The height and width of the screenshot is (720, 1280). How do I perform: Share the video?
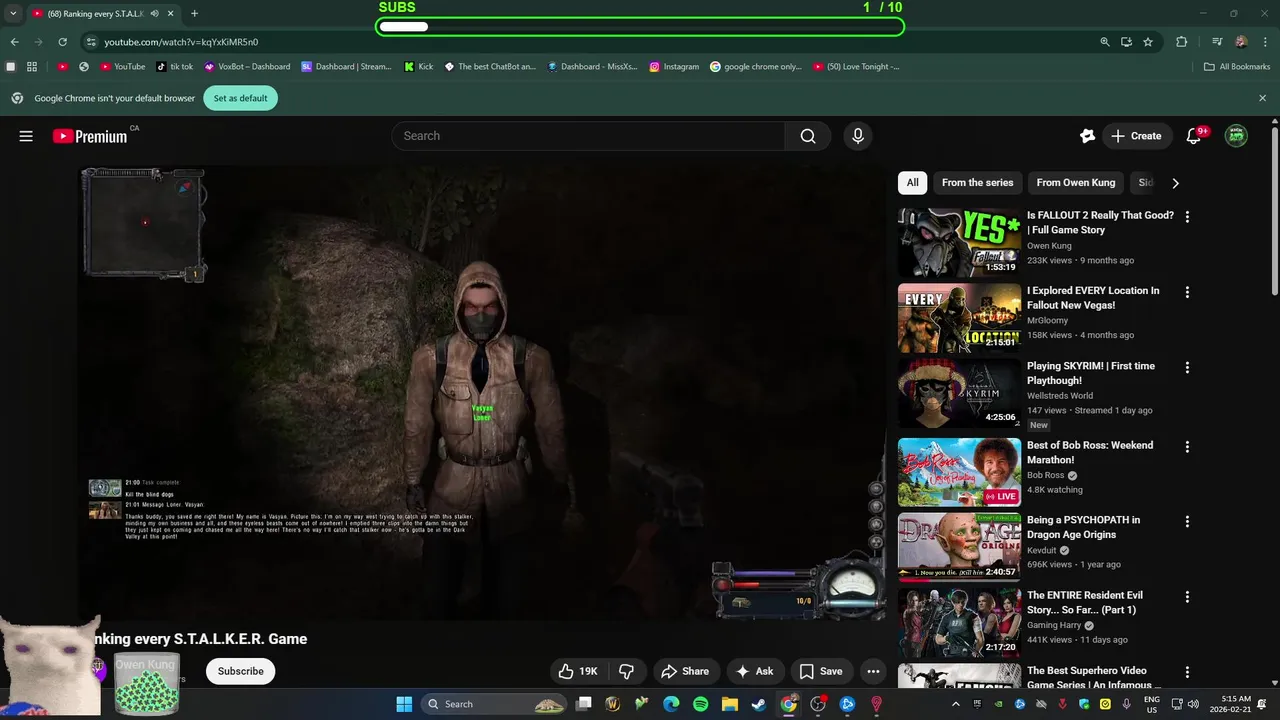(685, 671)
